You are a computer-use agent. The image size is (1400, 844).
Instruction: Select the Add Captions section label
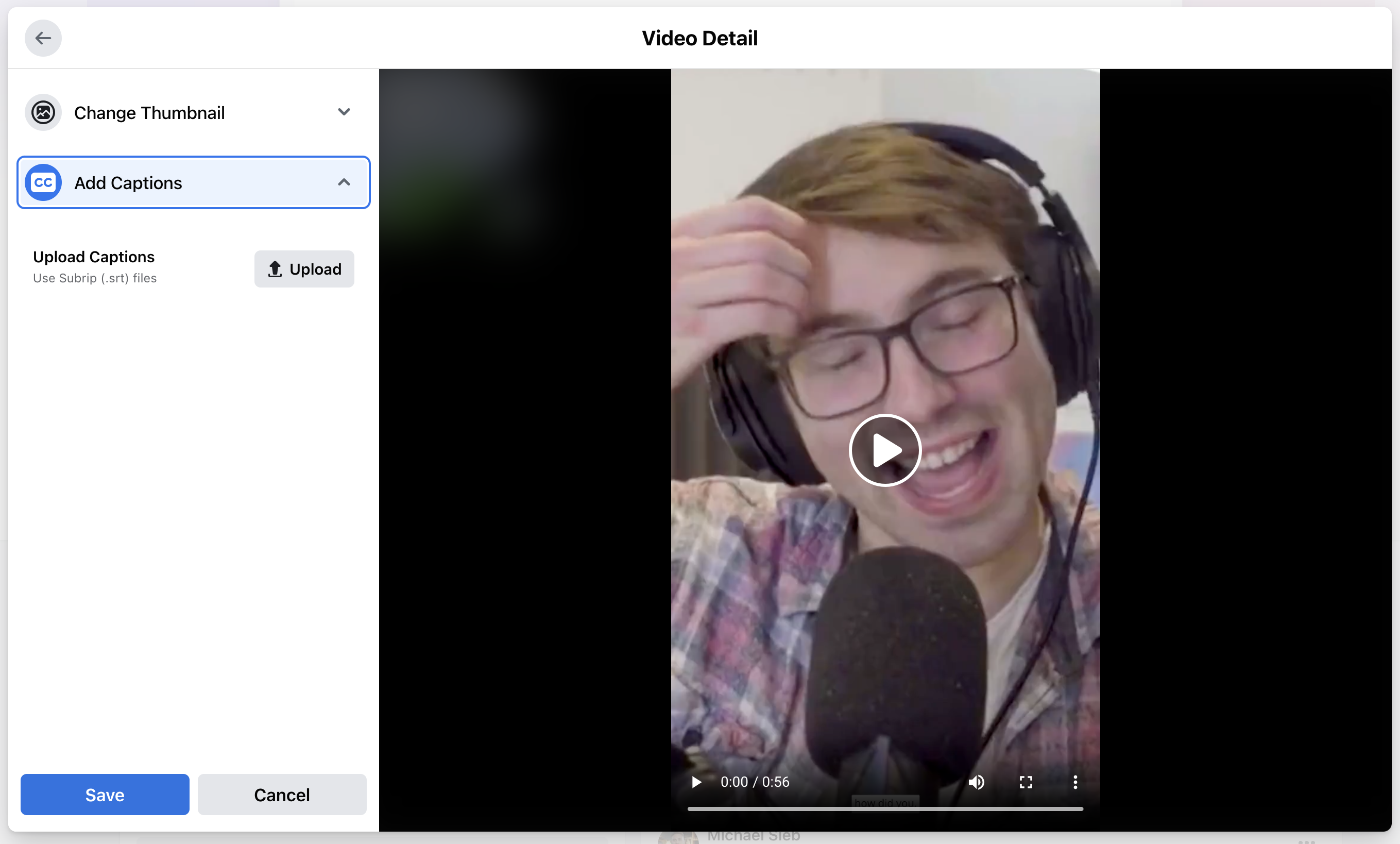tap(128, 183)
